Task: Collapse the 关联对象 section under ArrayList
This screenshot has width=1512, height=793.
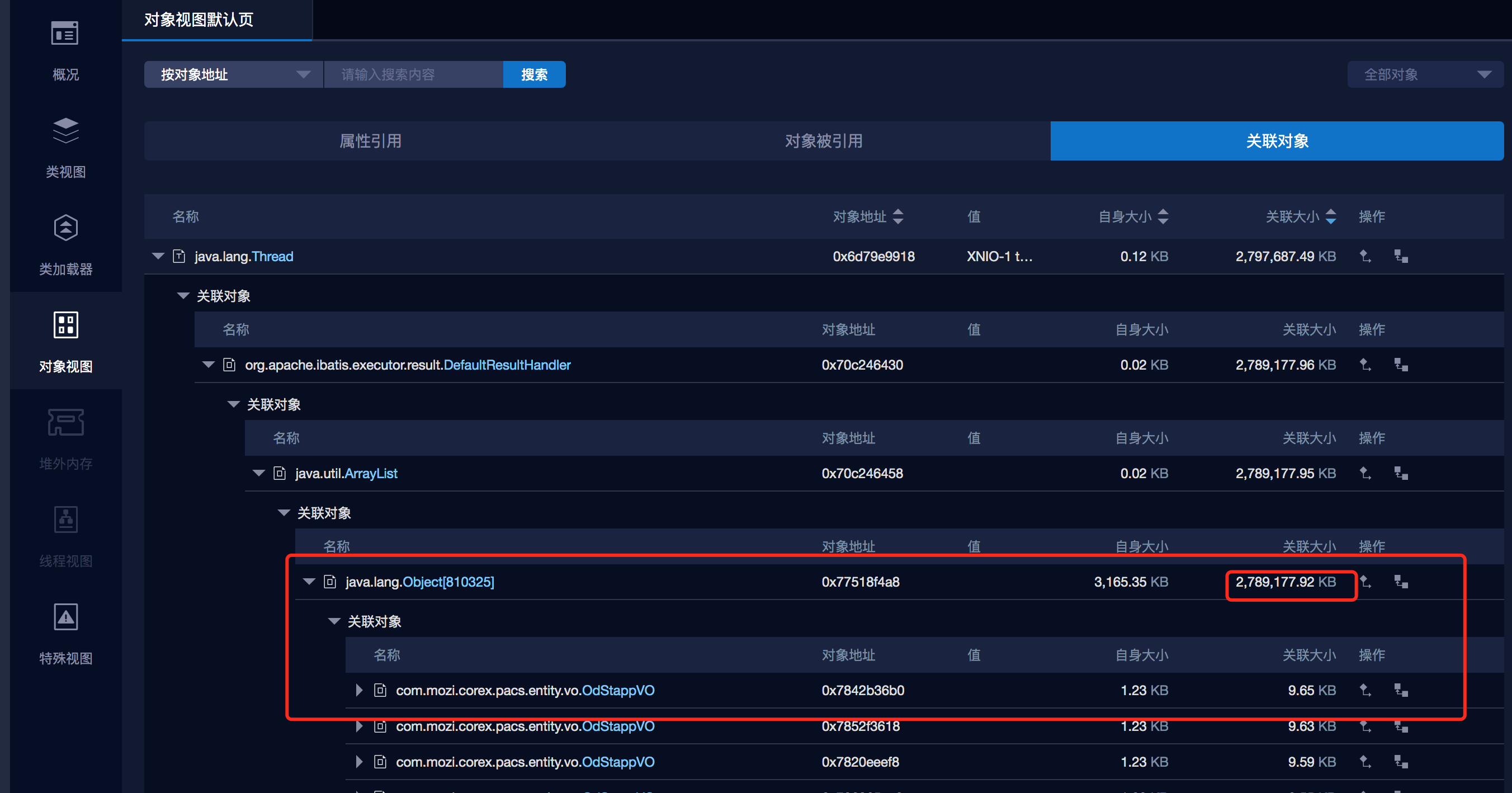Action: coord(284,513)
